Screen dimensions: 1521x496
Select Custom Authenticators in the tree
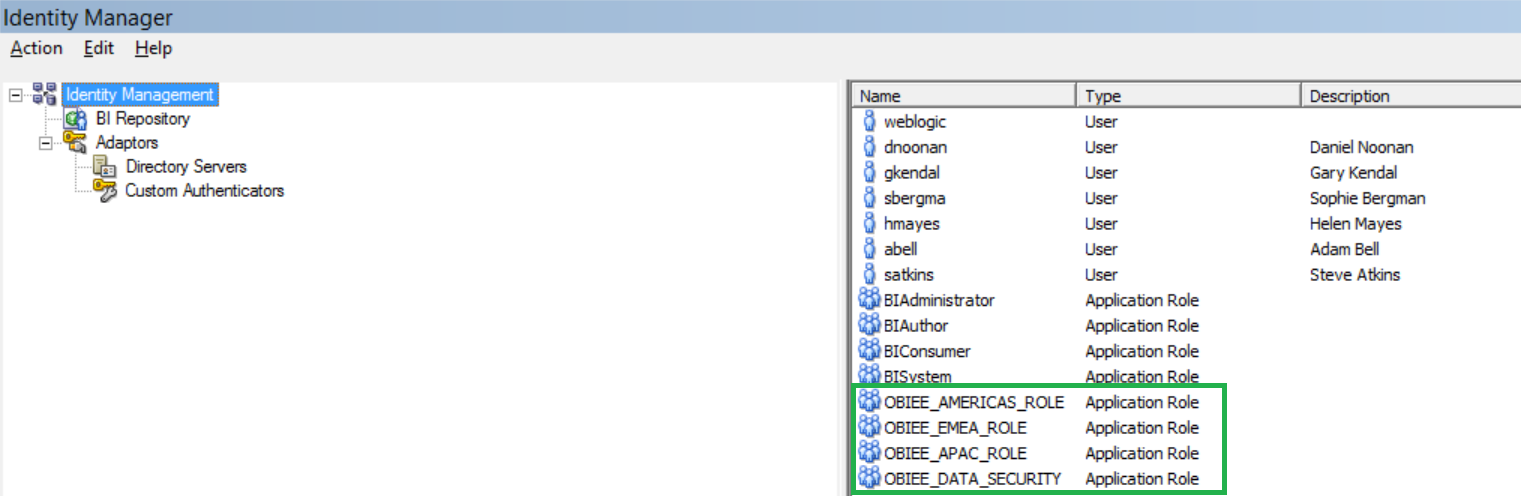(x=205, y=190)
